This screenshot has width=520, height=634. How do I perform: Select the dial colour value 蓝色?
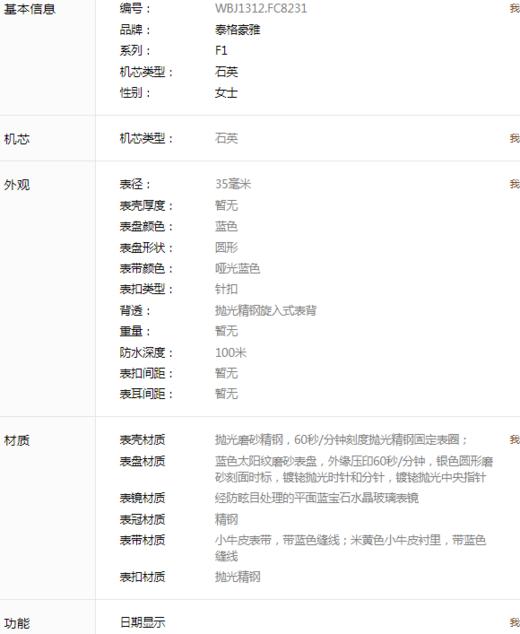(x=226, y=226)
